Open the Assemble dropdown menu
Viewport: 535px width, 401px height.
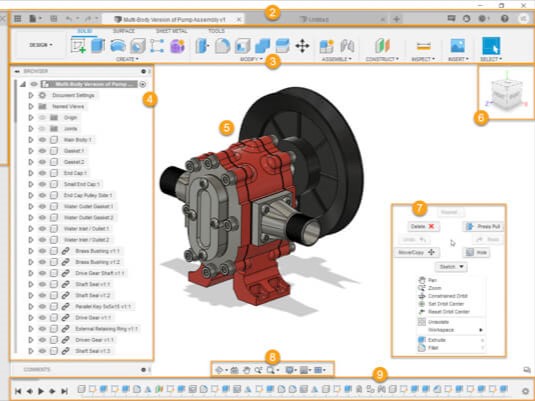336,59
